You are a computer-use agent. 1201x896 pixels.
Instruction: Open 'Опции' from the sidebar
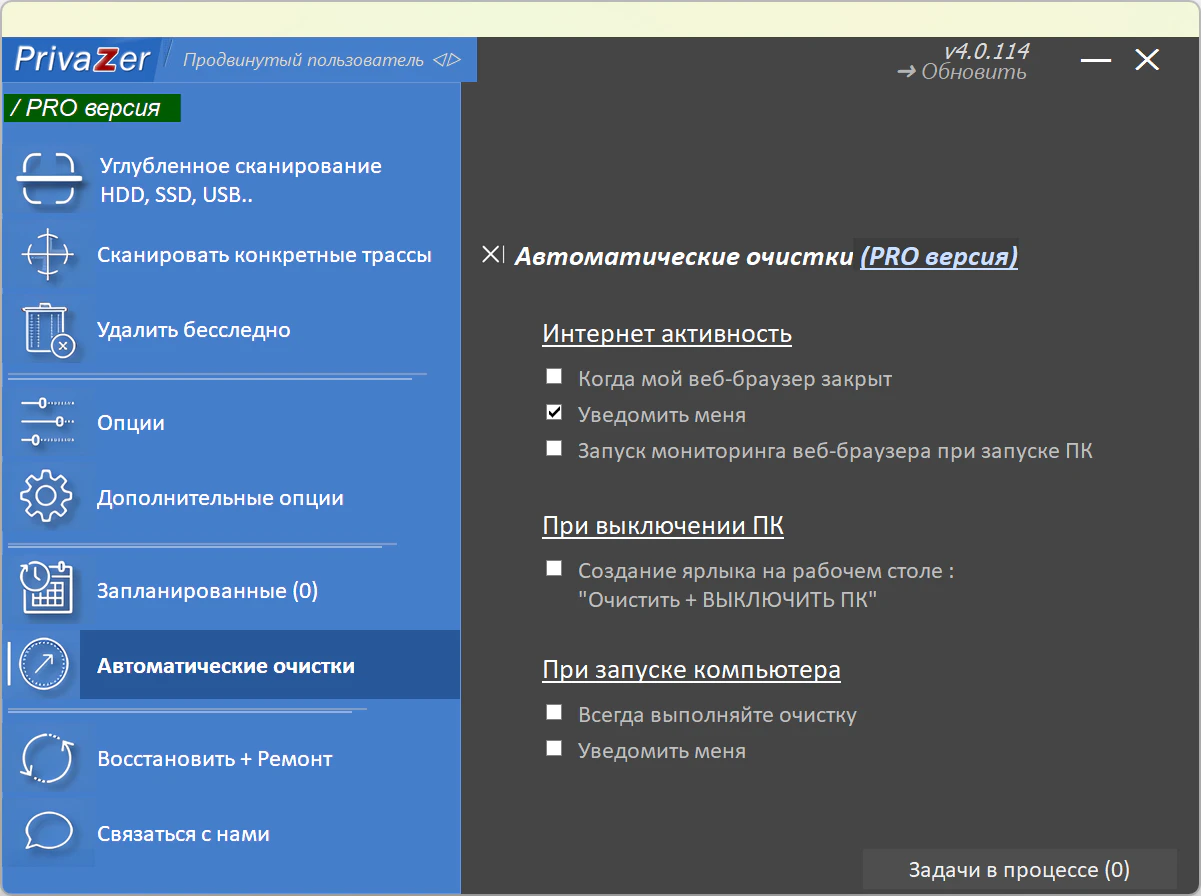131,423
